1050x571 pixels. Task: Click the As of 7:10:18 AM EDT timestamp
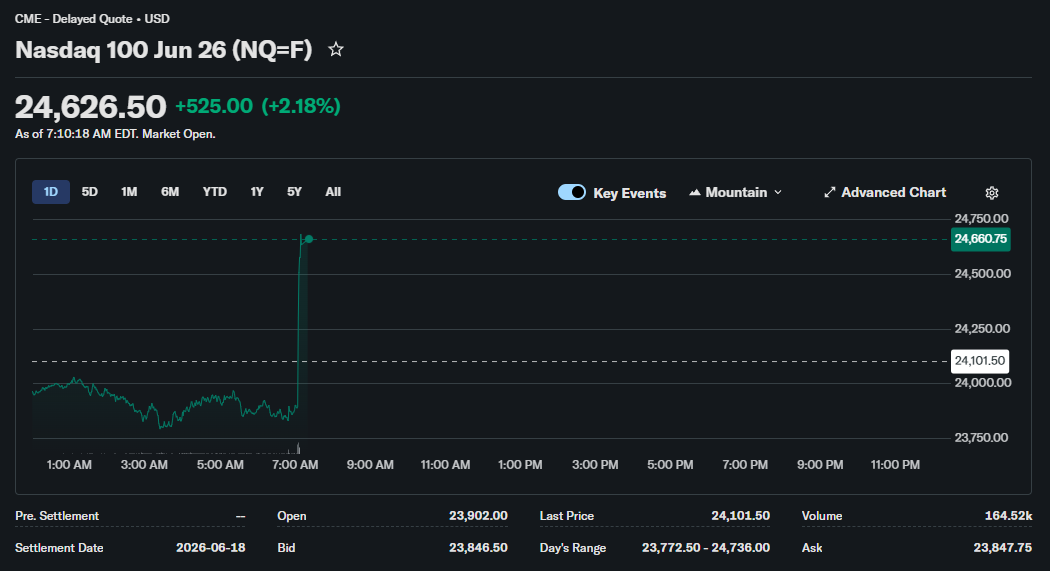tap(115, 134)
